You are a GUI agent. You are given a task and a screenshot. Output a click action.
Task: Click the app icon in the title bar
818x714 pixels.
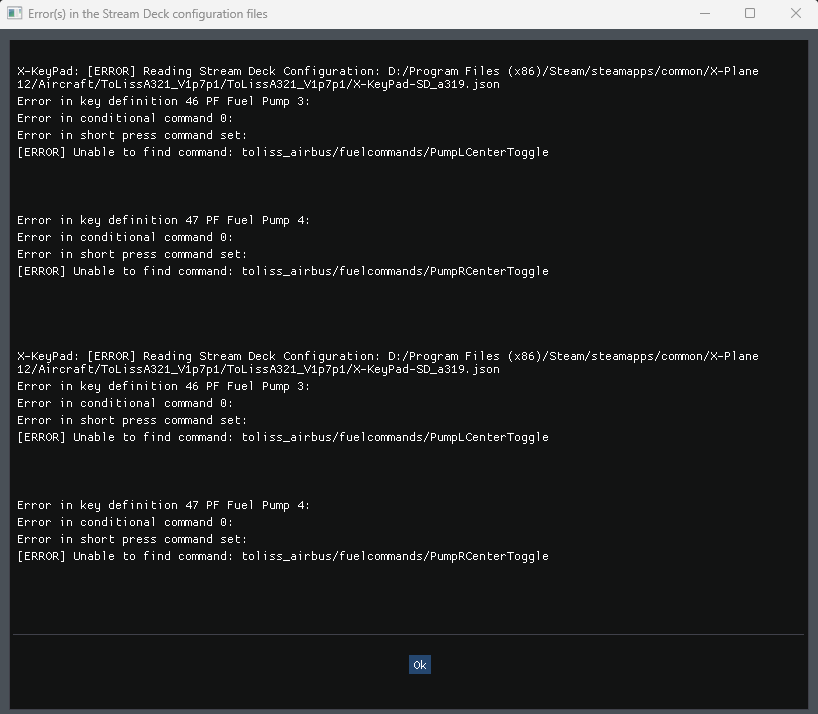click(15, 14)
